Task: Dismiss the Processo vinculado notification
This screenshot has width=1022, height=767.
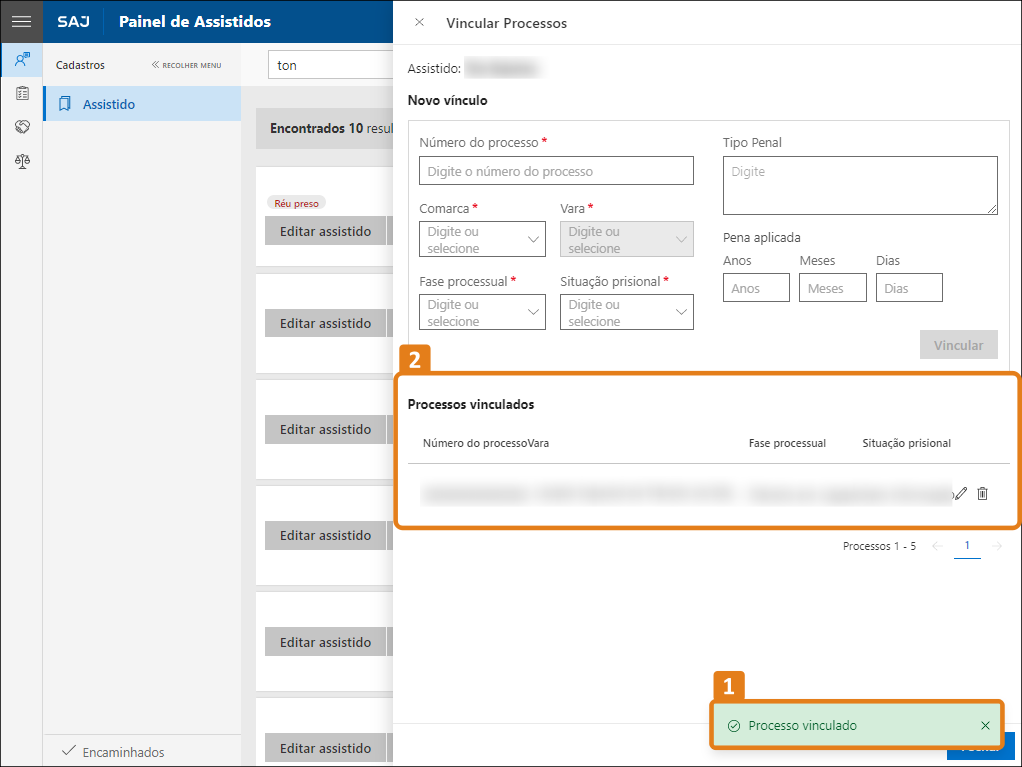Action: click(x=985, y=725)
